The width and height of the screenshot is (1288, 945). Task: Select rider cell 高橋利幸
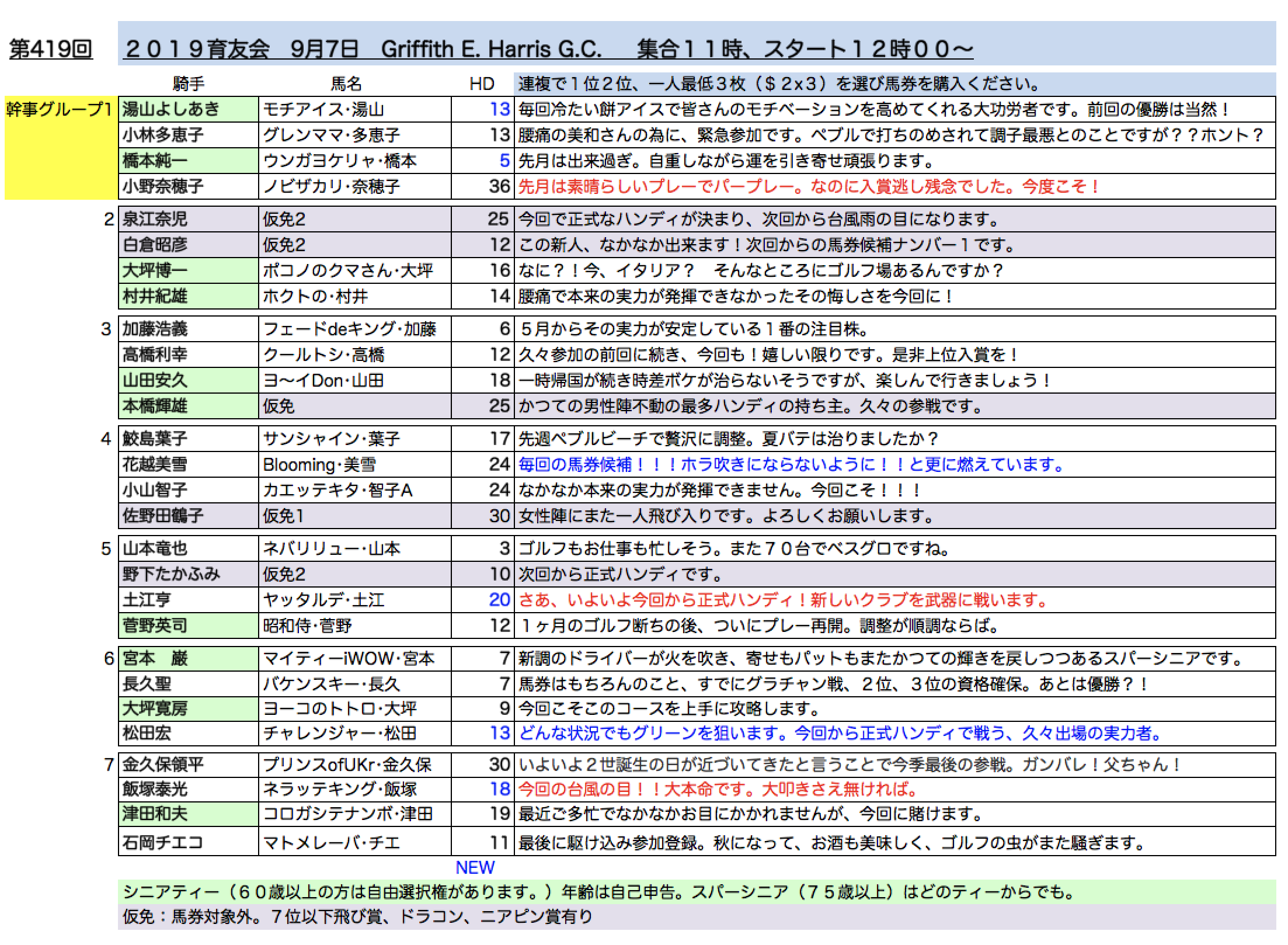(x=189, y=355)
